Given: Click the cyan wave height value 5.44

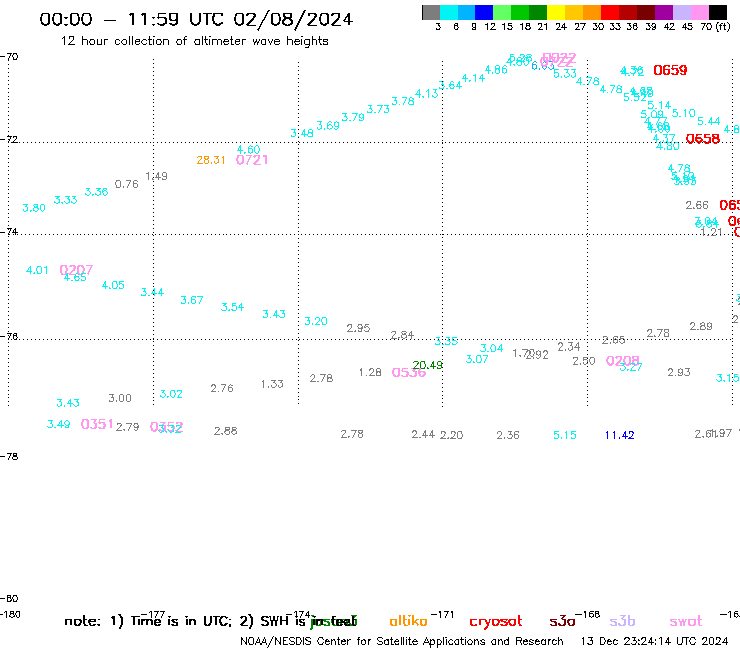Looking at the screenshot, I should (709, 121).
